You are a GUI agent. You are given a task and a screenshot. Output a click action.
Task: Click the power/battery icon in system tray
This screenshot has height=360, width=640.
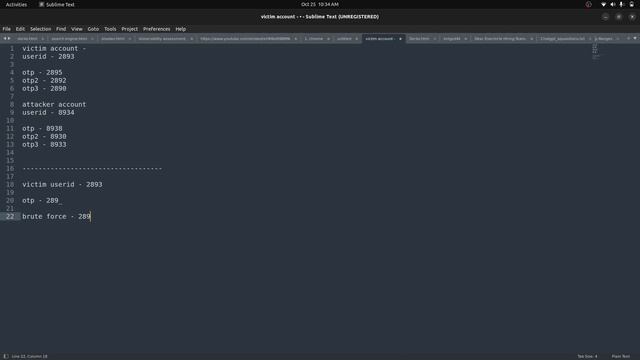pos(631,4)
